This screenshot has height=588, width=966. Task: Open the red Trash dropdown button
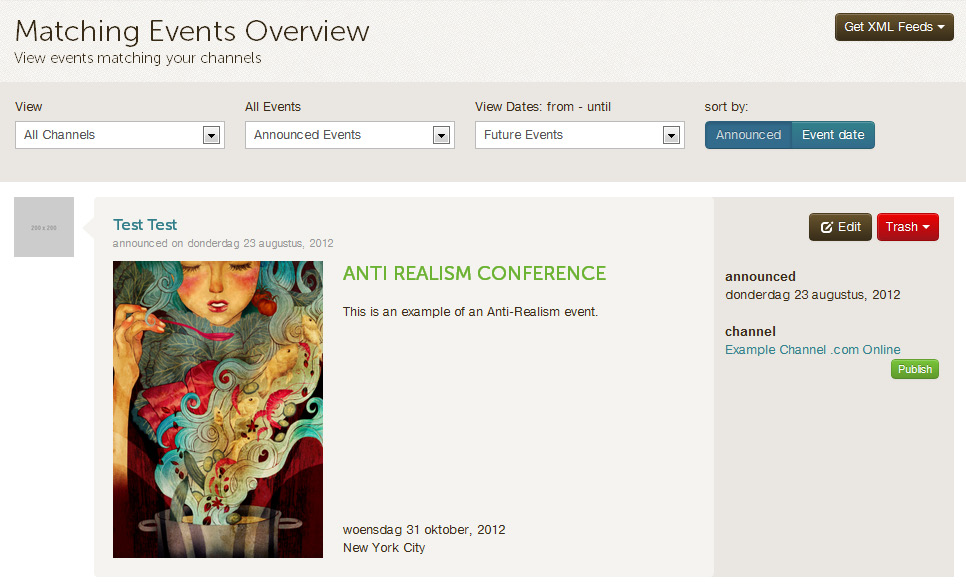pyautogui.click(x=907, y=227)
